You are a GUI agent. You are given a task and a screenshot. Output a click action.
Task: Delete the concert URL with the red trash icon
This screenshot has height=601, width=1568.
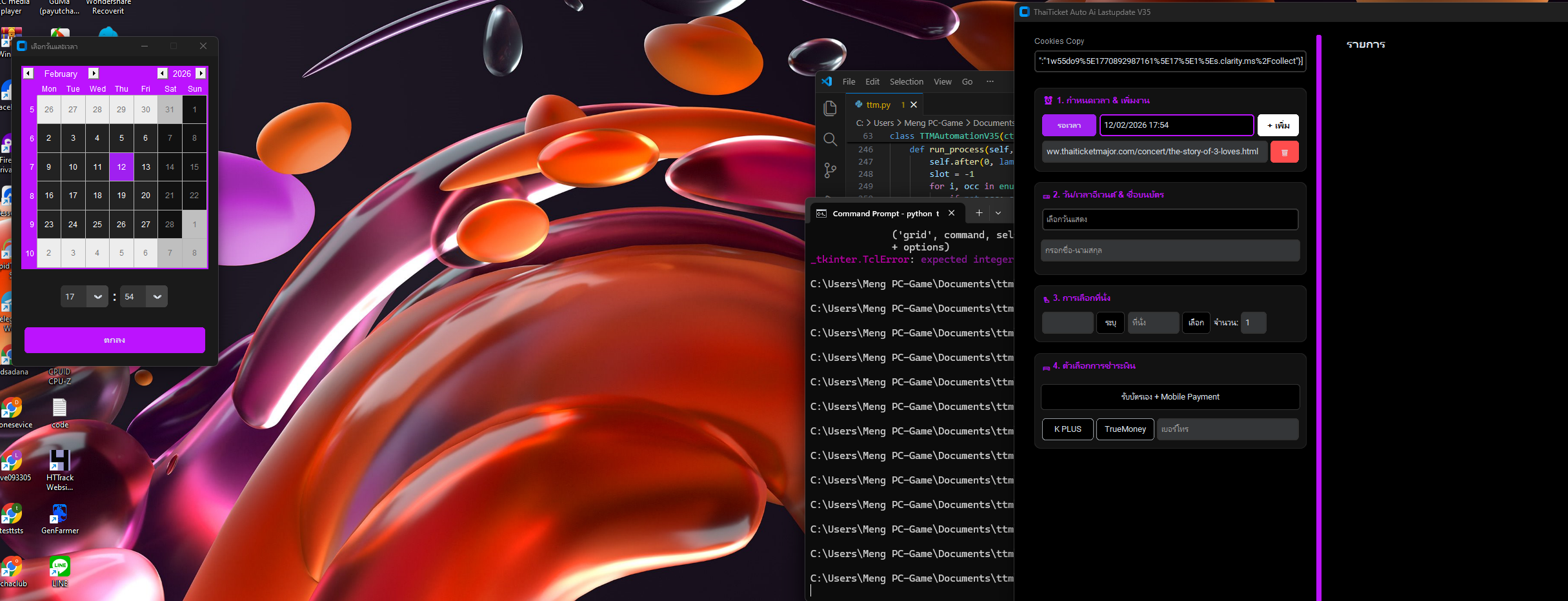click(x=1284, y=152)
